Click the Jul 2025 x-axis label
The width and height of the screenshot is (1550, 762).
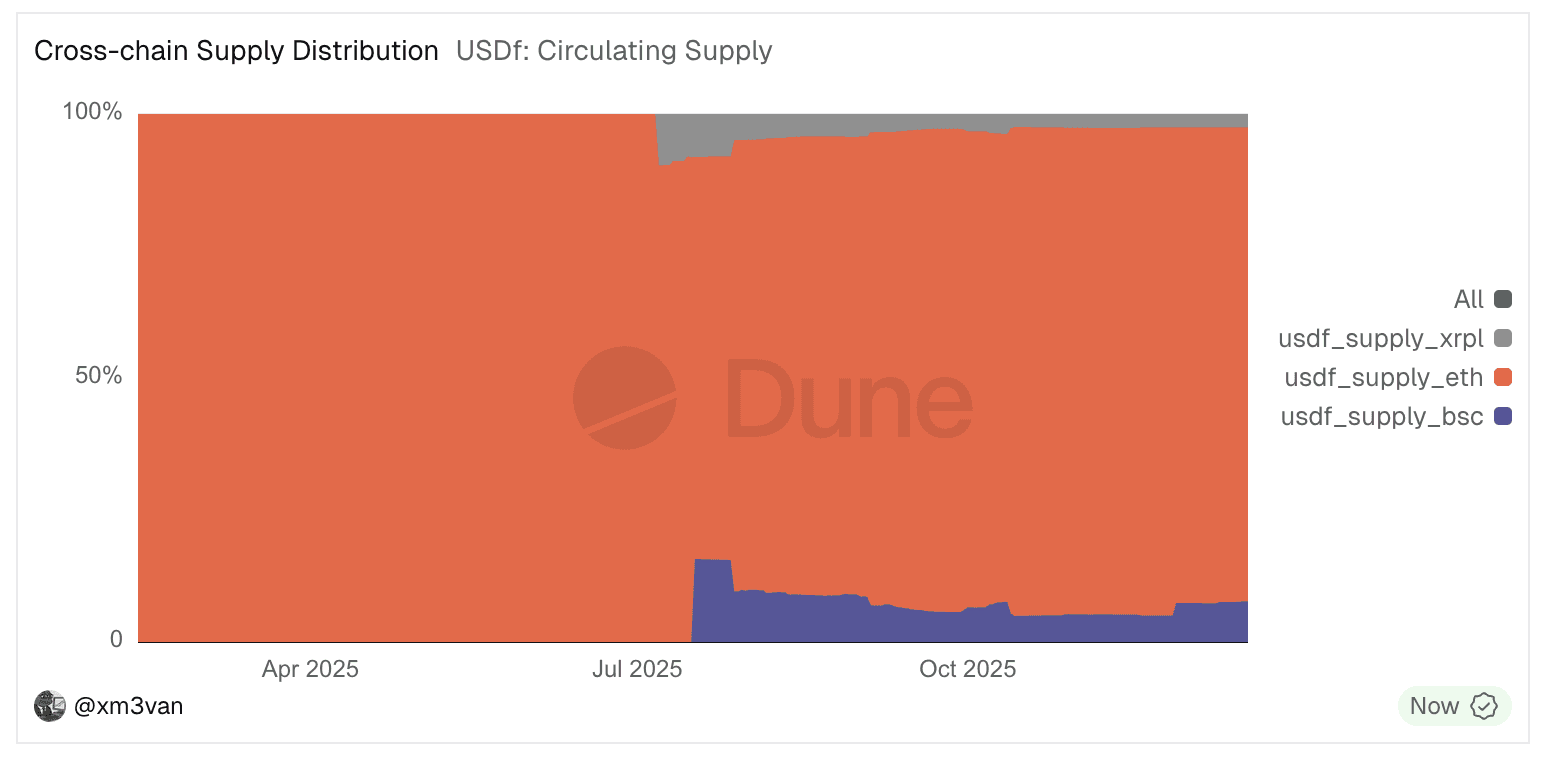click(x=637, y=669)
